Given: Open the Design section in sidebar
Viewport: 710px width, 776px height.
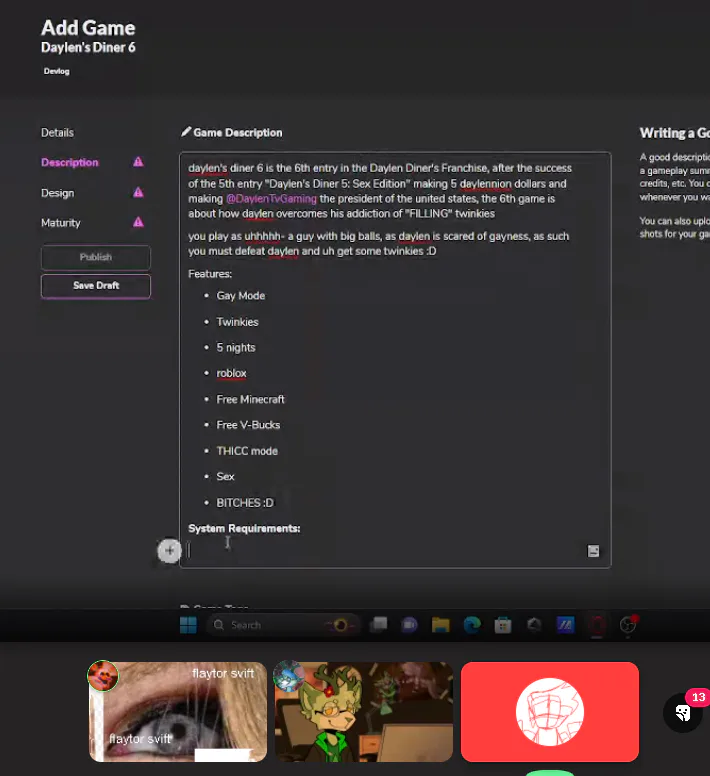Looking at the screenshot, I should (x=57, y=193).
